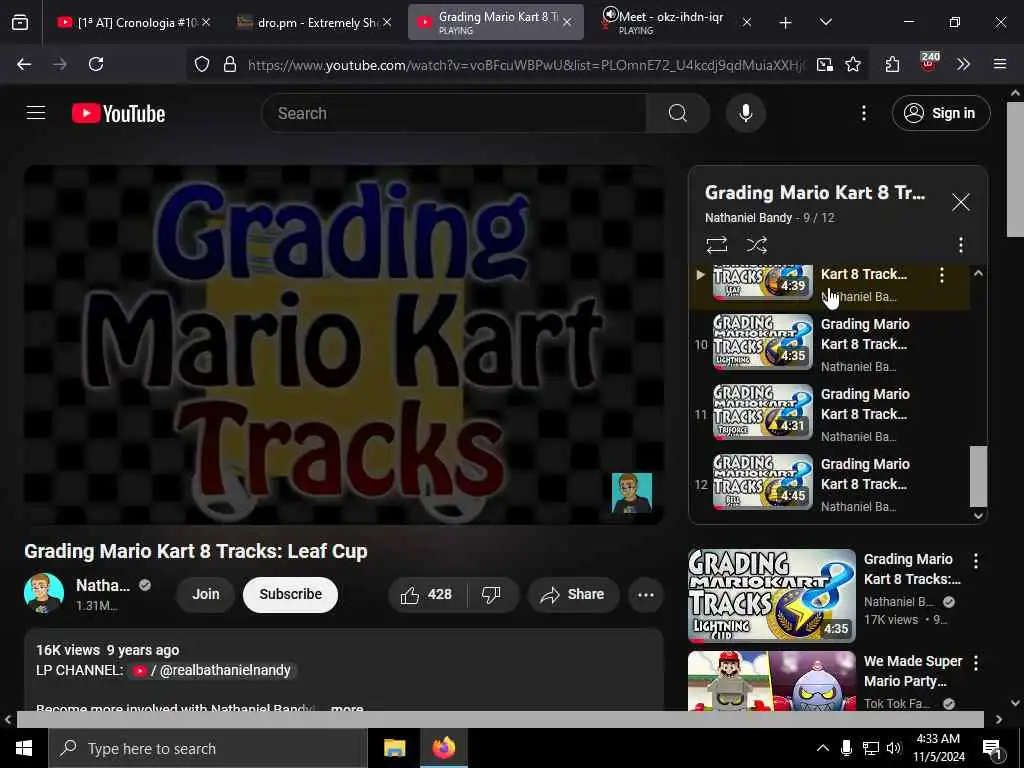This screenshot has height=768, width=1024.
Task: Open the @realbathanielnandy channel link
Action: (x=214, y=671)
